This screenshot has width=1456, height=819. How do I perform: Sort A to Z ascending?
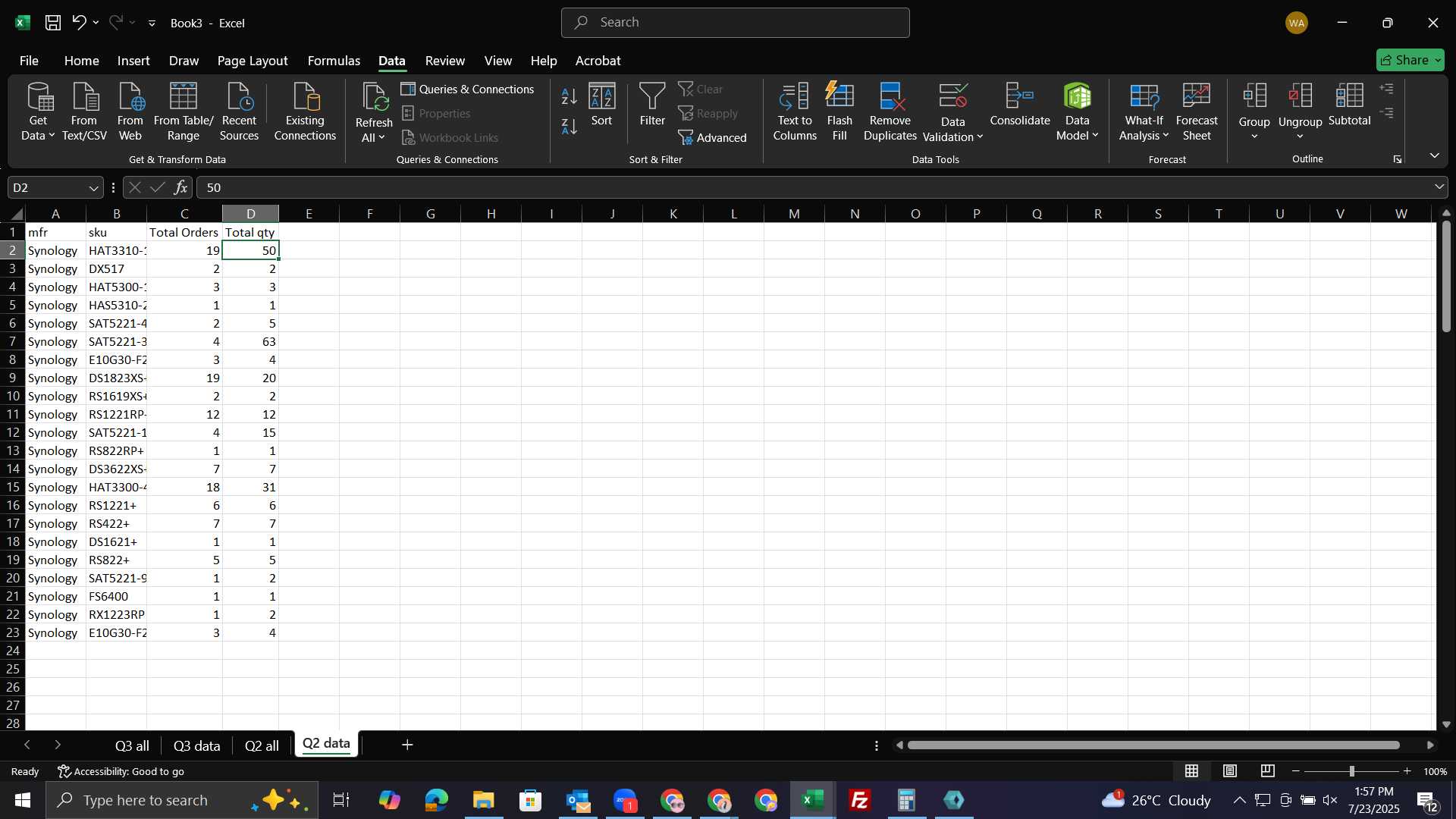coord(570,96)
